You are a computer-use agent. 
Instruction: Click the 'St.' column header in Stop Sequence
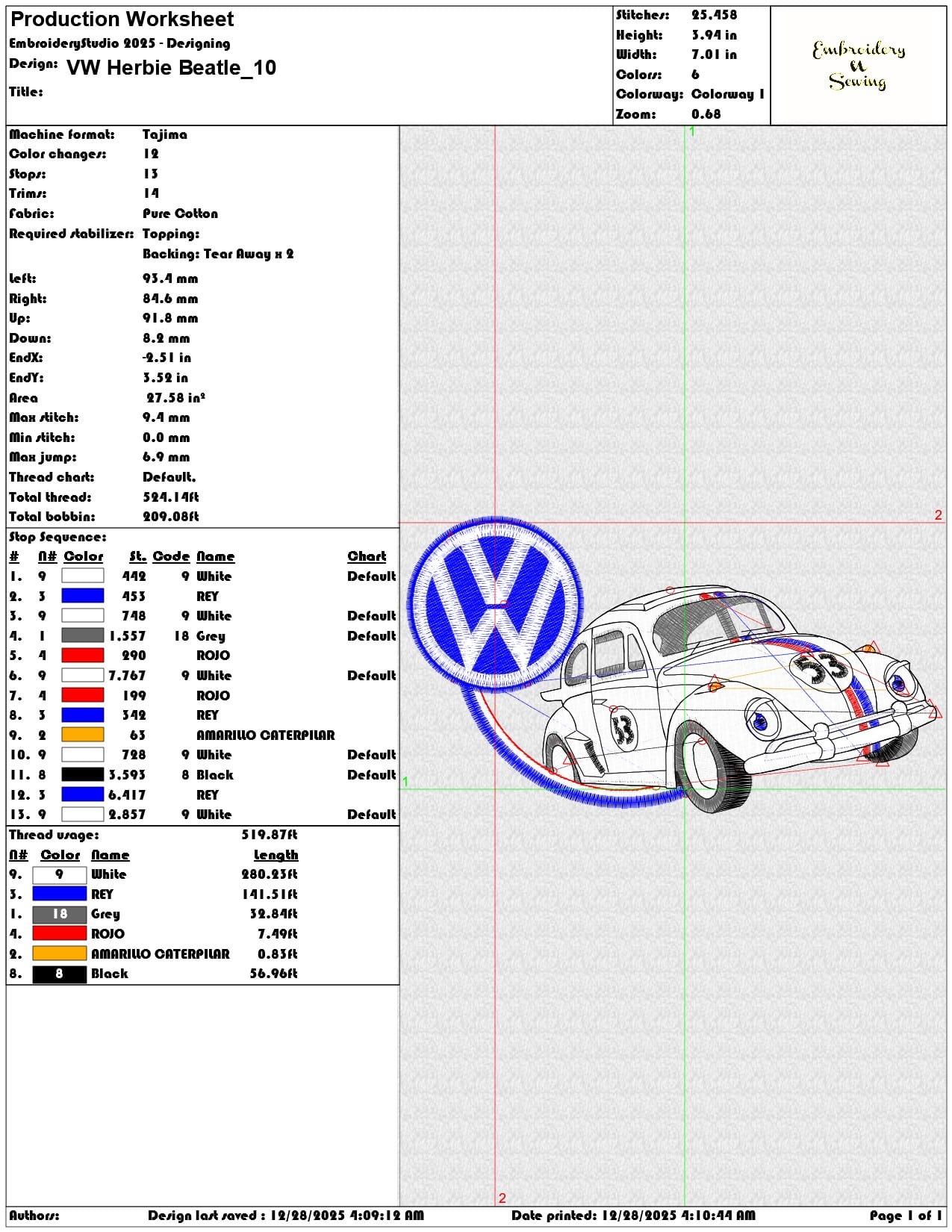point(137,556)
